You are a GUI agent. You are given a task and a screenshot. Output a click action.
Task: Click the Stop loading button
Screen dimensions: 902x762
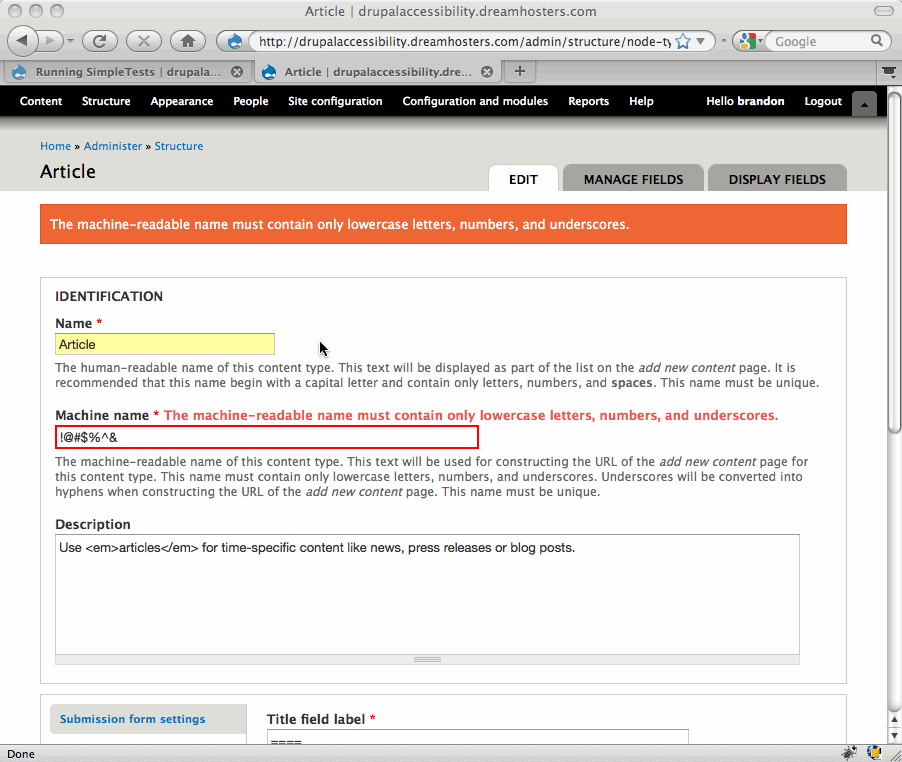click(x=144, y=41)
